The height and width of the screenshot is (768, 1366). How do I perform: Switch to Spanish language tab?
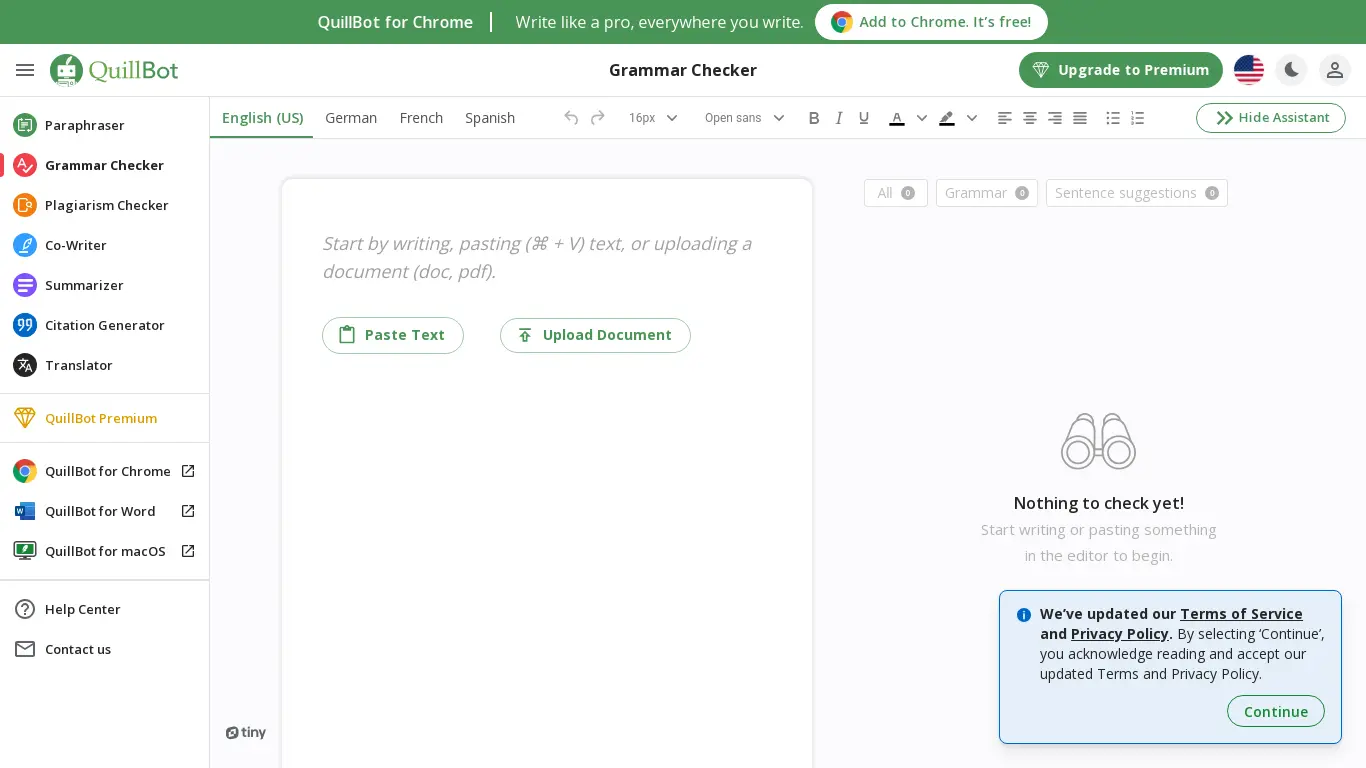[490, 118]
